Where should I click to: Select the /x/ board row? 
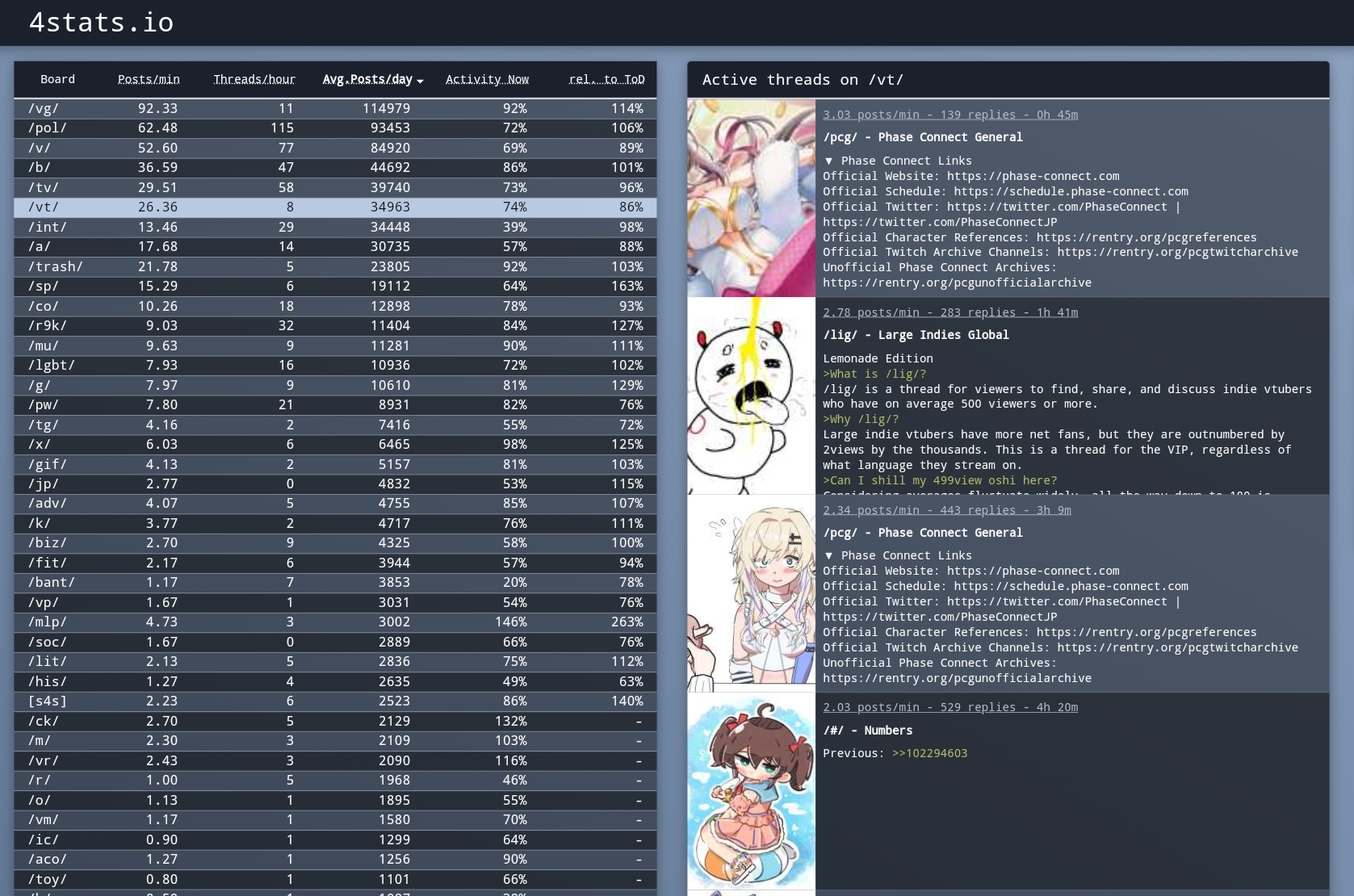[335, 444]
